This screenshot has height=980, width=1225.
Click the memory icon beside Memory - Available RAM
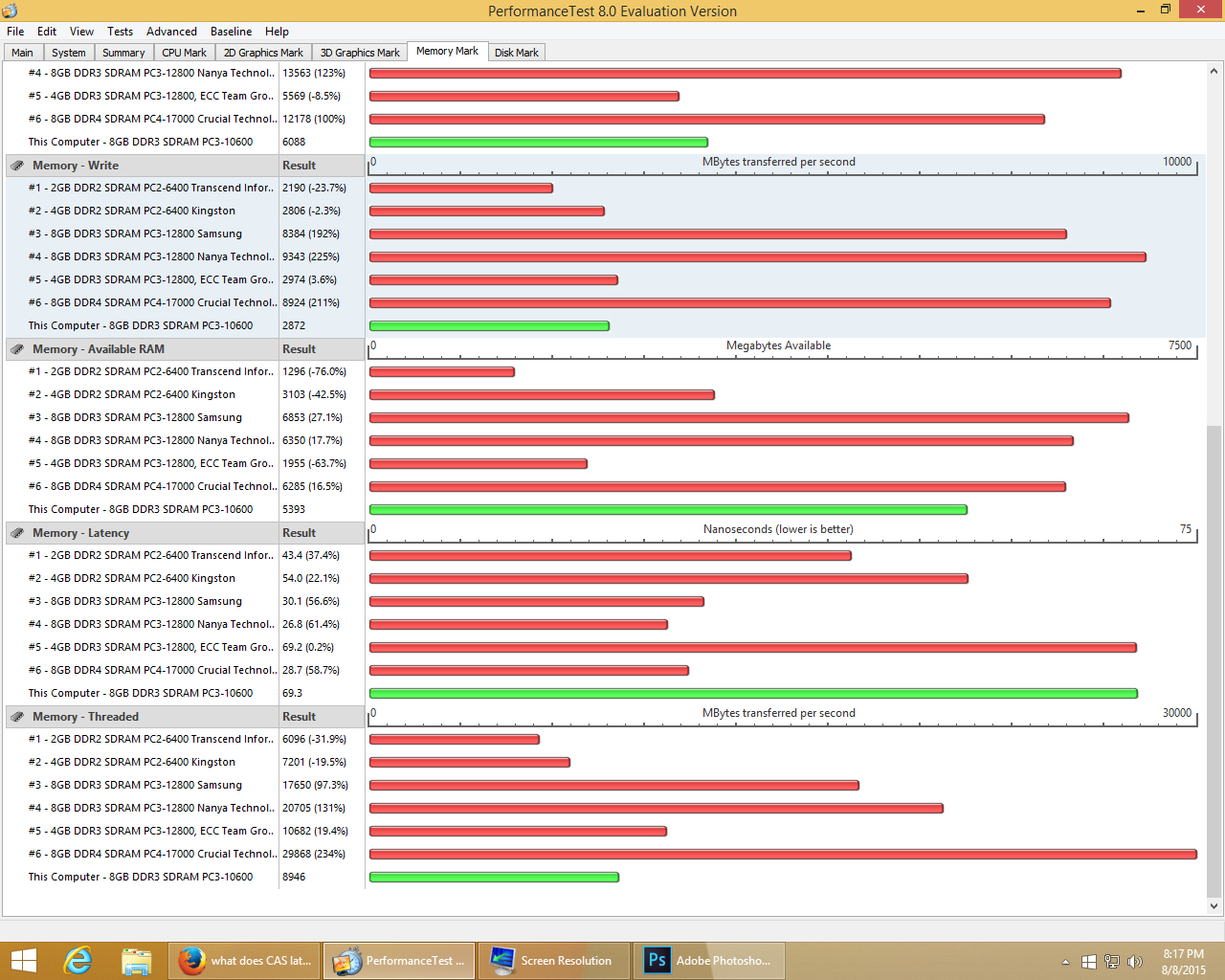tap(17, 349)
